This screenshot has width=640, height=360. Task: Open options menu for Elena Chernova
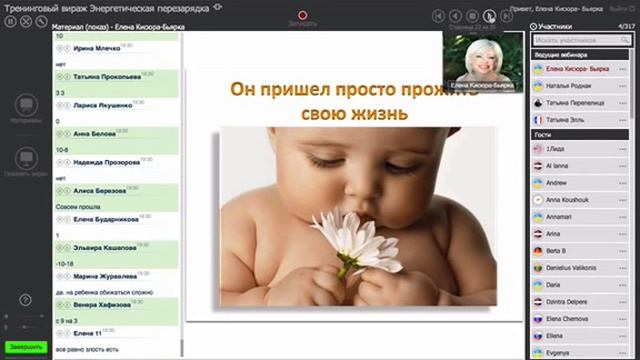(622, 319)
